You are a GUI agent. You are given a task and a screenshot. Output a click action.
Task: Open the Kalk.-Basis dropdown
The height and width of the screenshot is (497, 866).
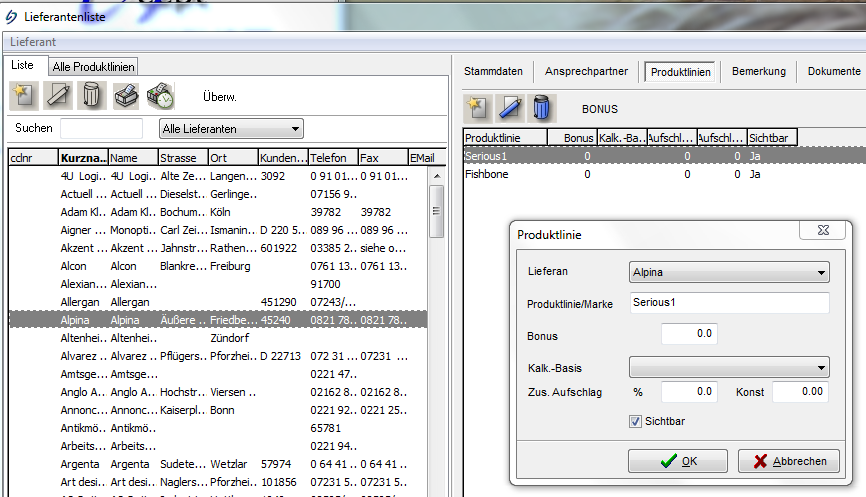tap(729, 366)
